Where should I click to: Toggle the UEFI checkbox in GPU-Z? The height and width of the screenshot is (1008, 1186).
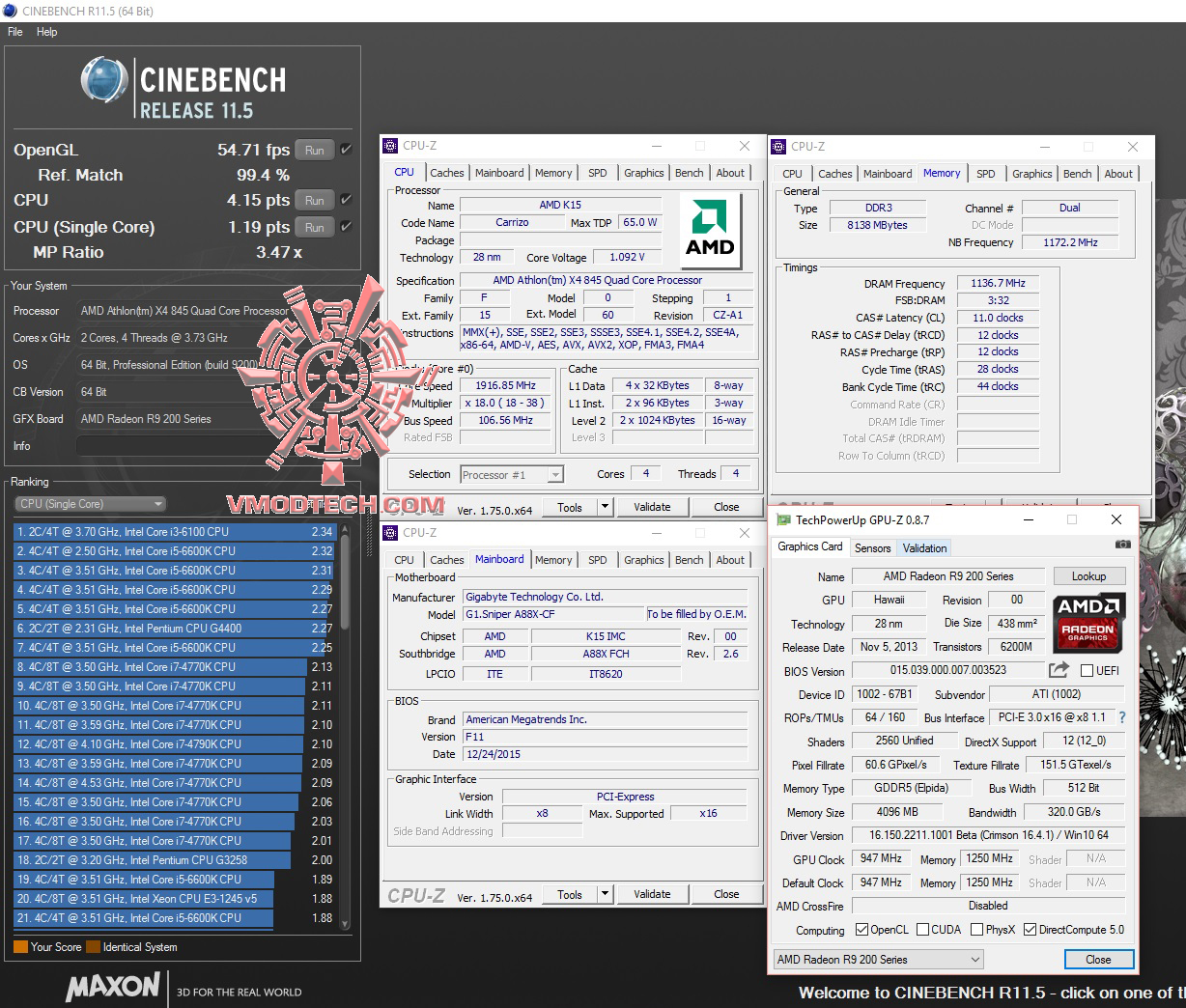[x=1087, y=670]
